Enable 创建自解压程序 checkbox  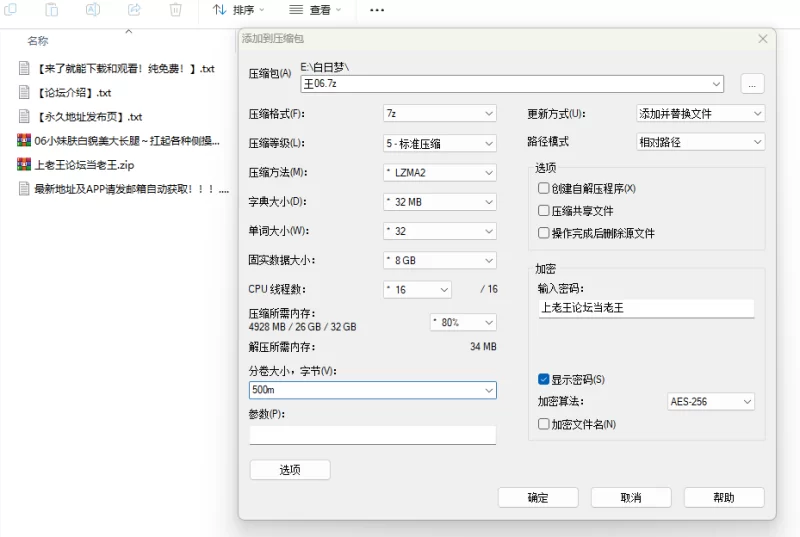543,188
